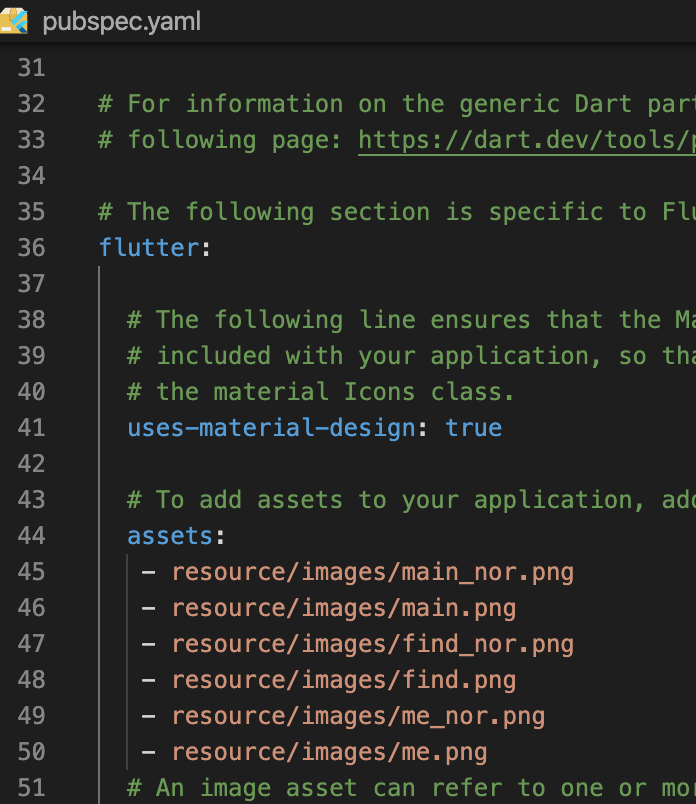The image size is (696, 804).
Task: Click comment 'To add assets to your application'
Action: click(411, 500)
